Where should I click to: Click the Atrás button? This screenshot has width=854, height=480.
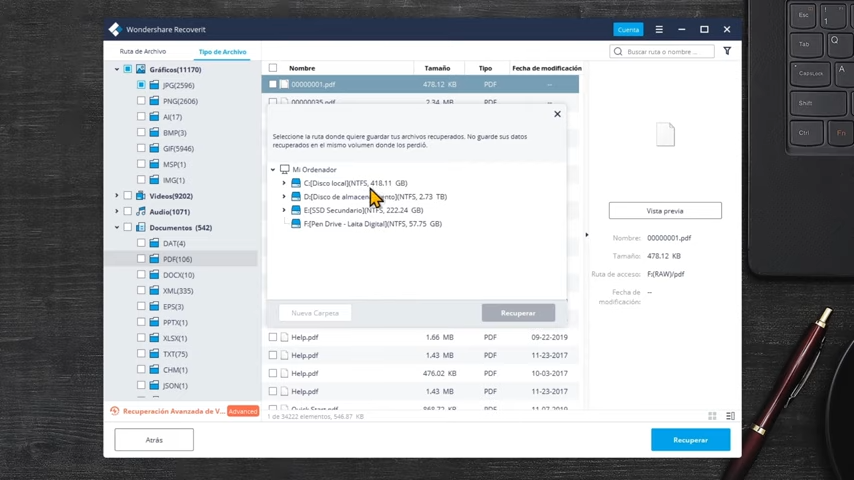154,440
